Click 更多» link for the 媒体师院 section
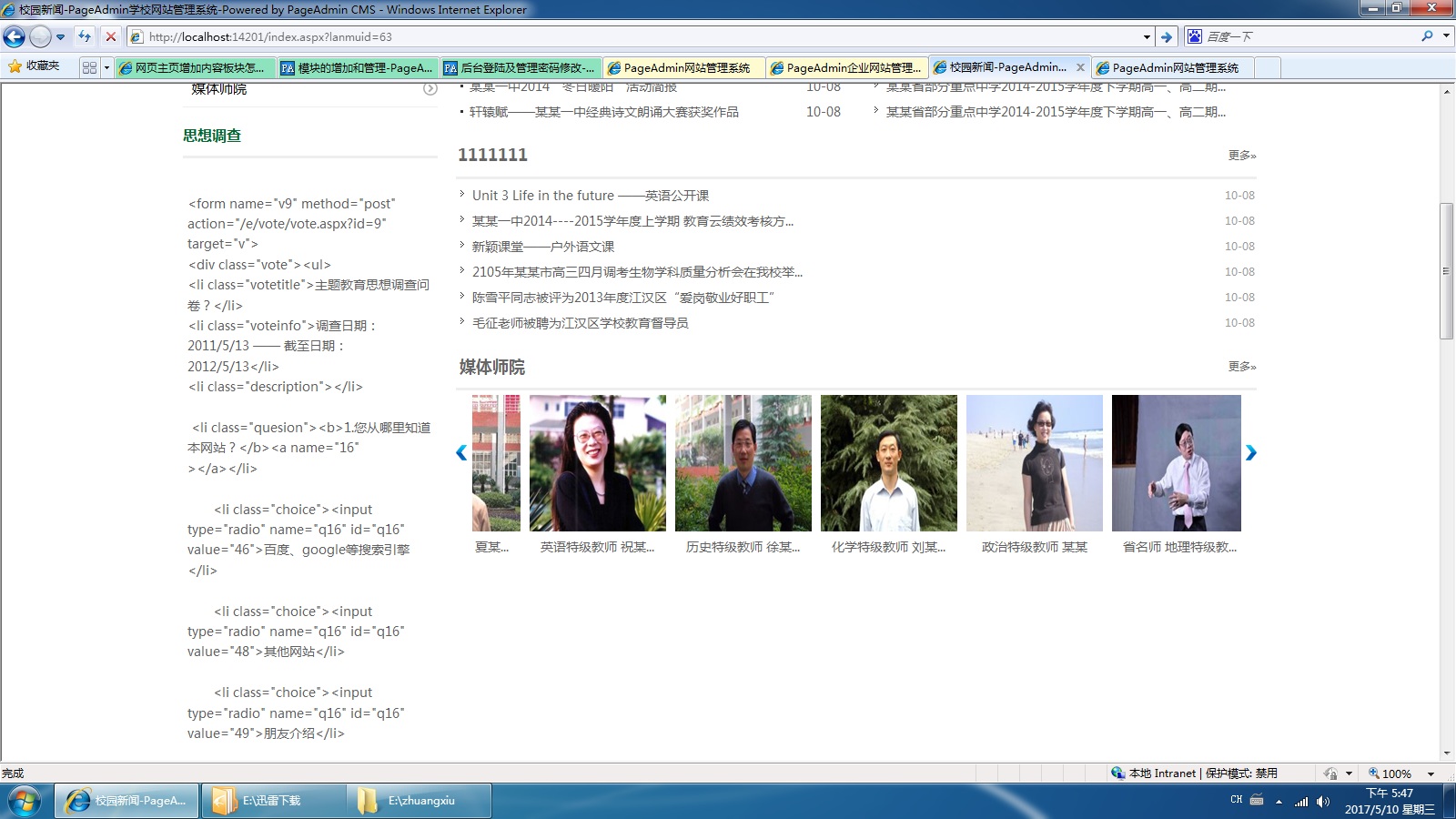 (1242, 367)
